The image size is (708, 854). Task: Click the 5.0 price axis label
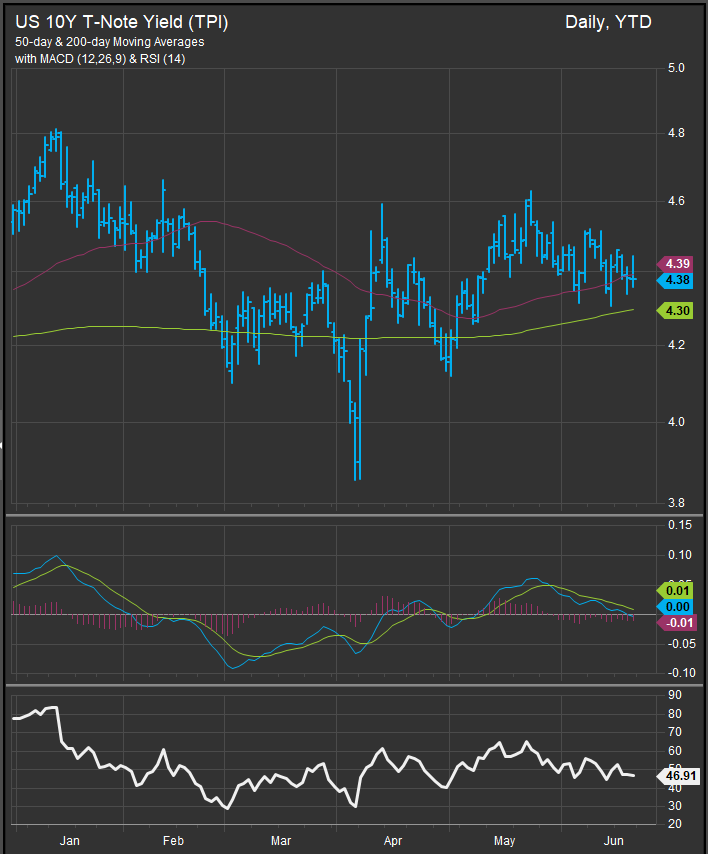click(676, 68)
